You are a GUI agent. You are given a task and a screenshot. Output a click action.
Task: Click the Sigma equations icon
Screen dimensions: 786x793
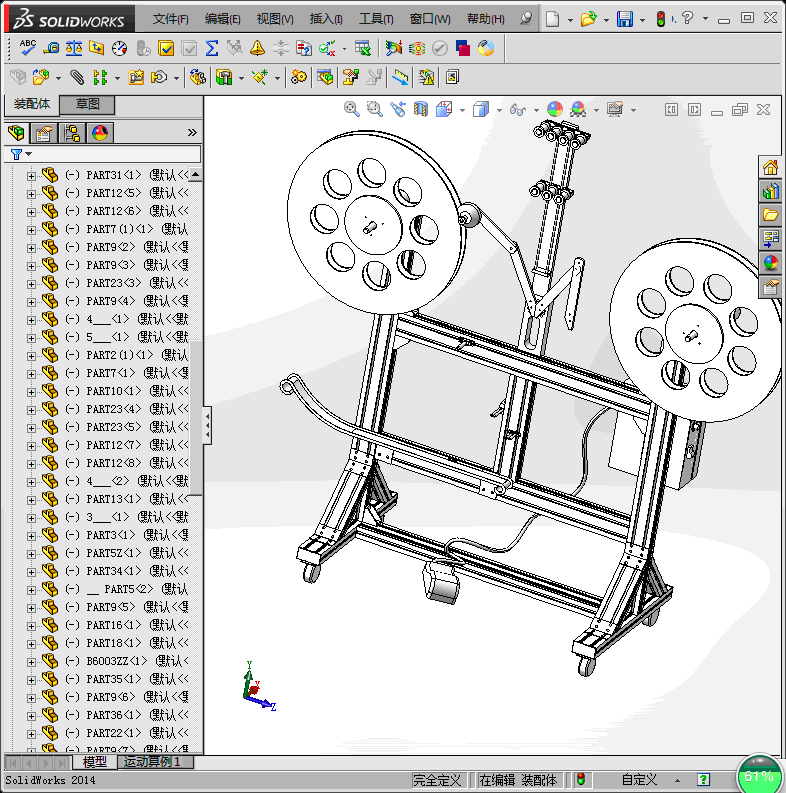pos(212,48)
